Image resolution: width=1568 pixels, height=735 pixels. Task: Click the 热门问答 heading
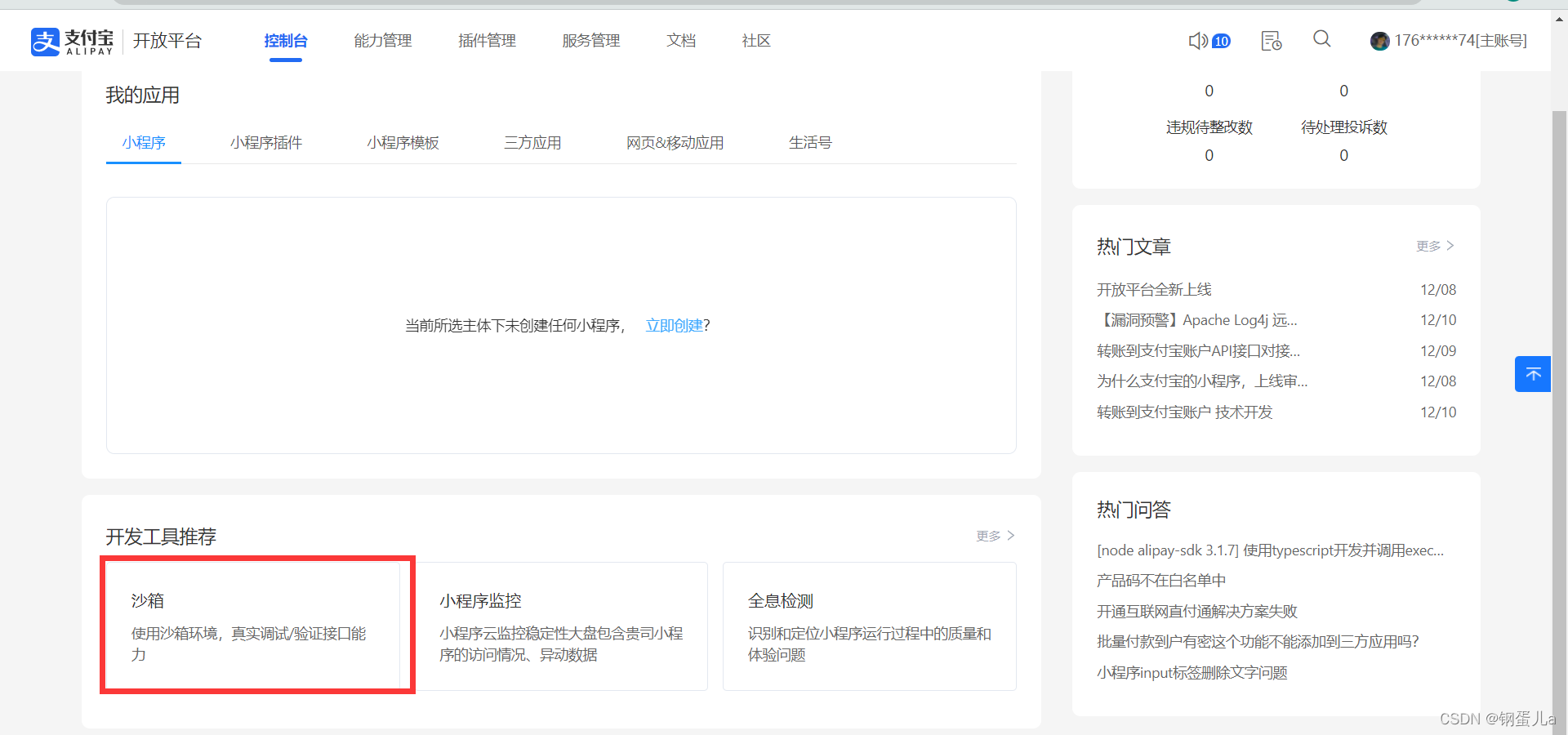(1134, 510)
